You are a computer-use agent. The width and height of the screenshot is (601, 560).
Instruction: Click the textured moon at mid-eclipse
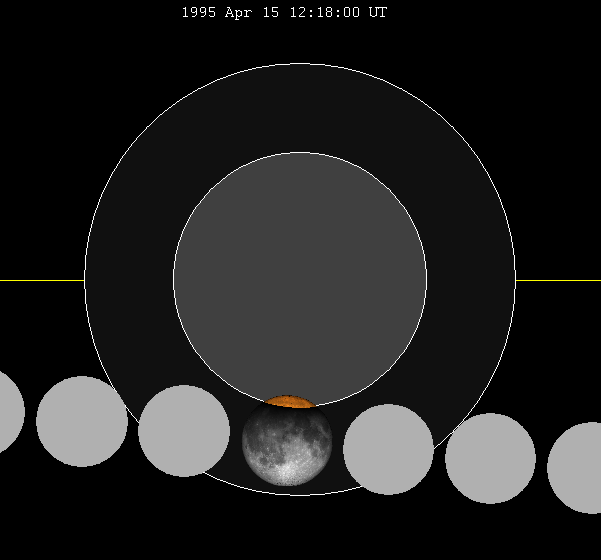pos(287,441)
